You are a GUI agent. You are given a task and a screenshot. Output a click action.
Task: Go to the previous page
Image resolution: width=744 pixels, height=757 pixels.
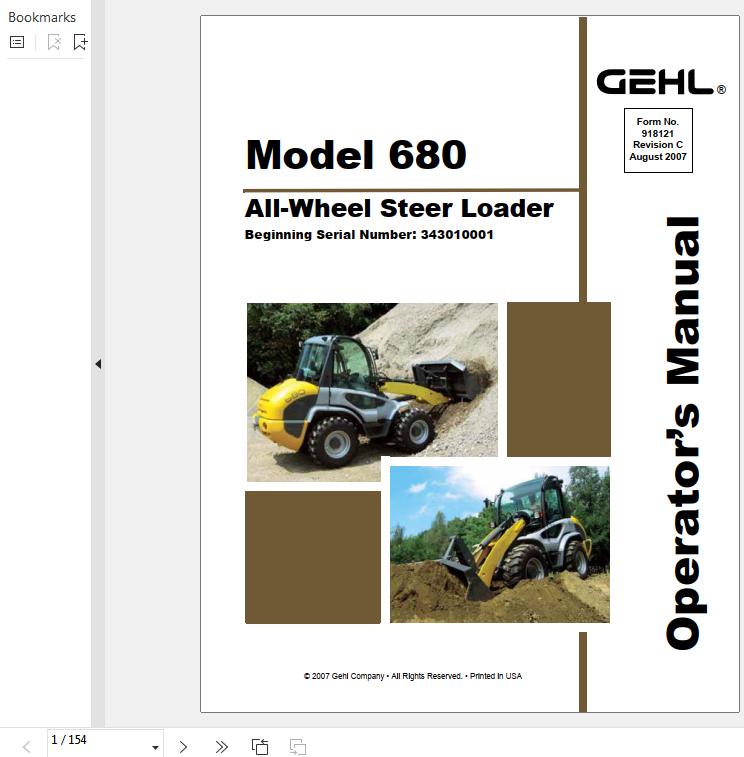(x=27, y=746)
